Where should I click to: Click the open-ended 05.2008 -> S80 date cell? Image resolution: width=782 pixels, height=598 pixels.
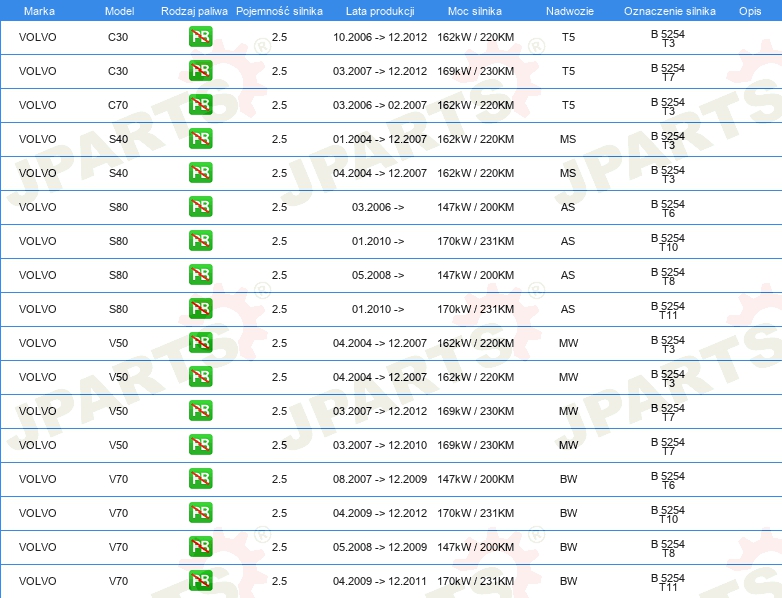pyautogui.click(x=378, y=275)
